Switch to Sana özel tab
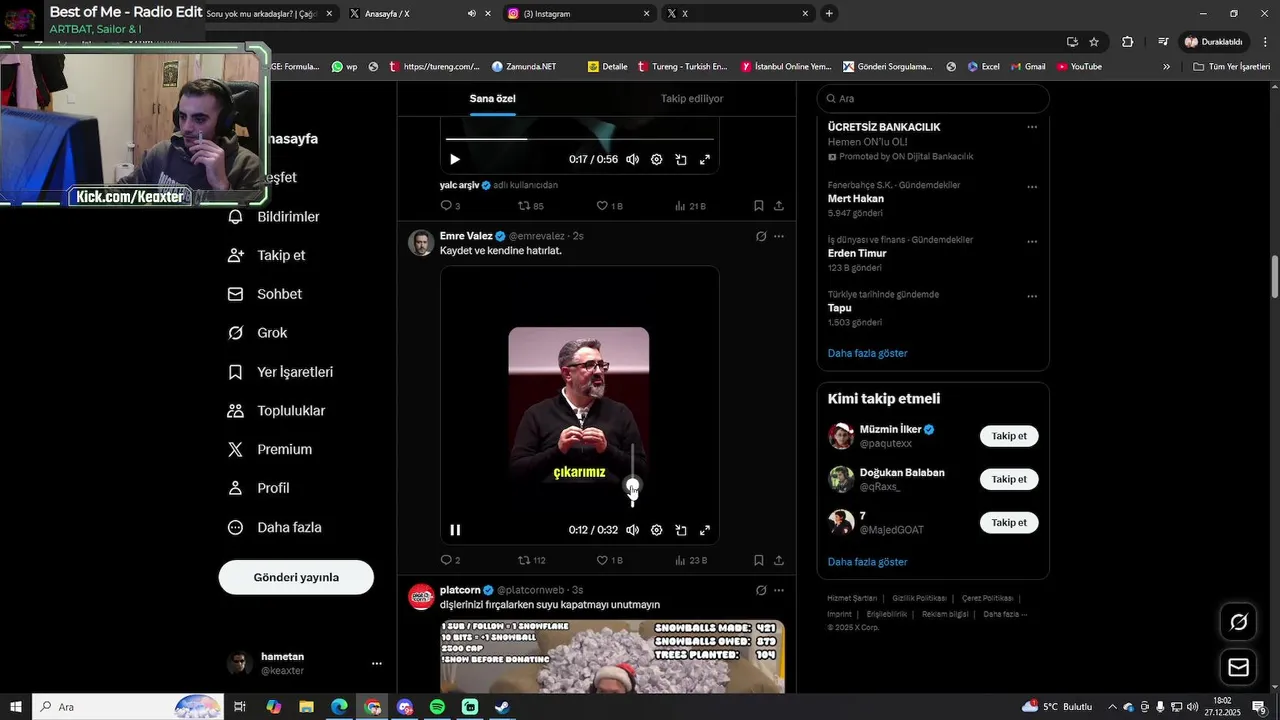The width and height of the screenshot is (1280, 720). 492,99
